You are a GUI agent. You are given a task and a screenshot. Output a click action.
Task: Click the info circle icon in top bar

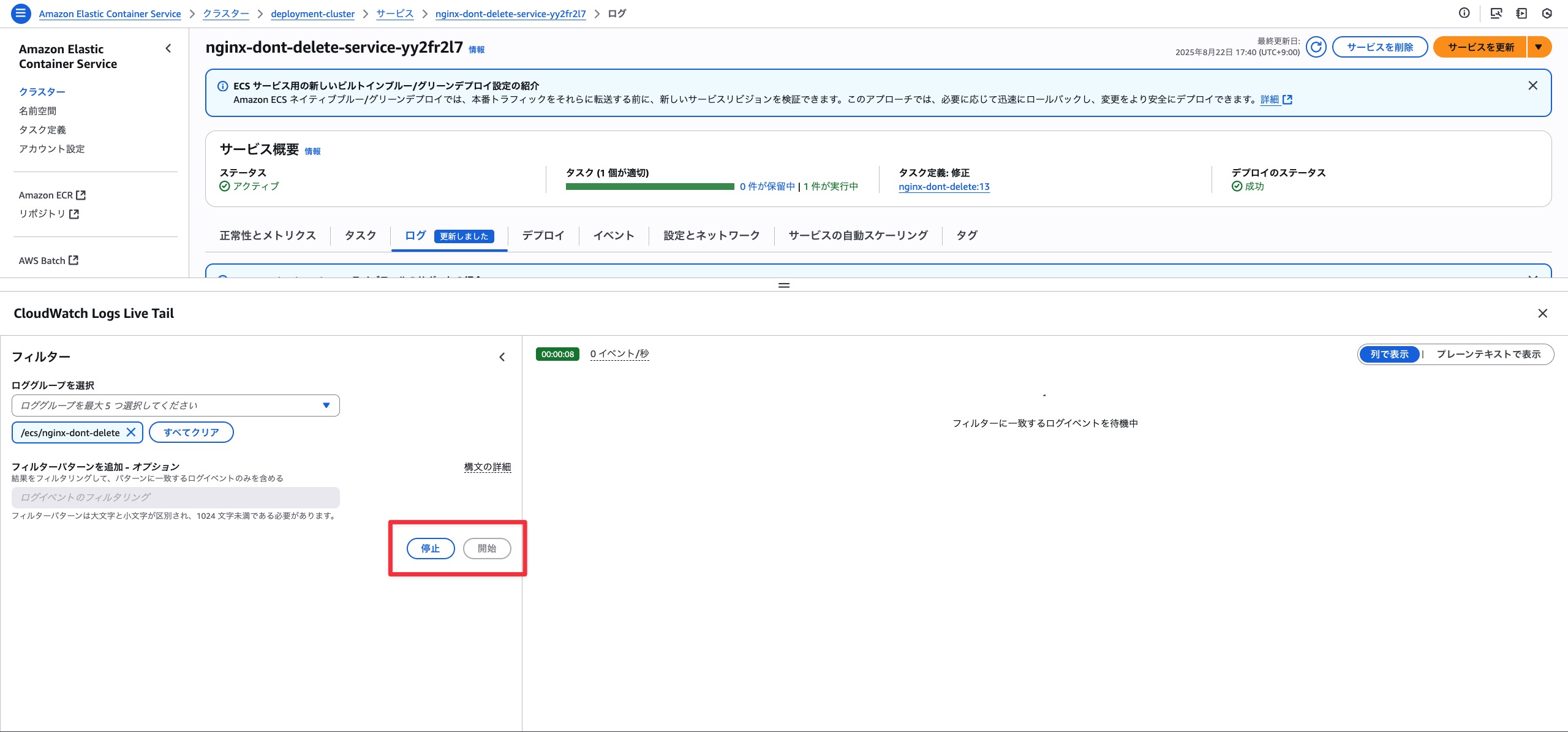click(x=1464, y=13)
